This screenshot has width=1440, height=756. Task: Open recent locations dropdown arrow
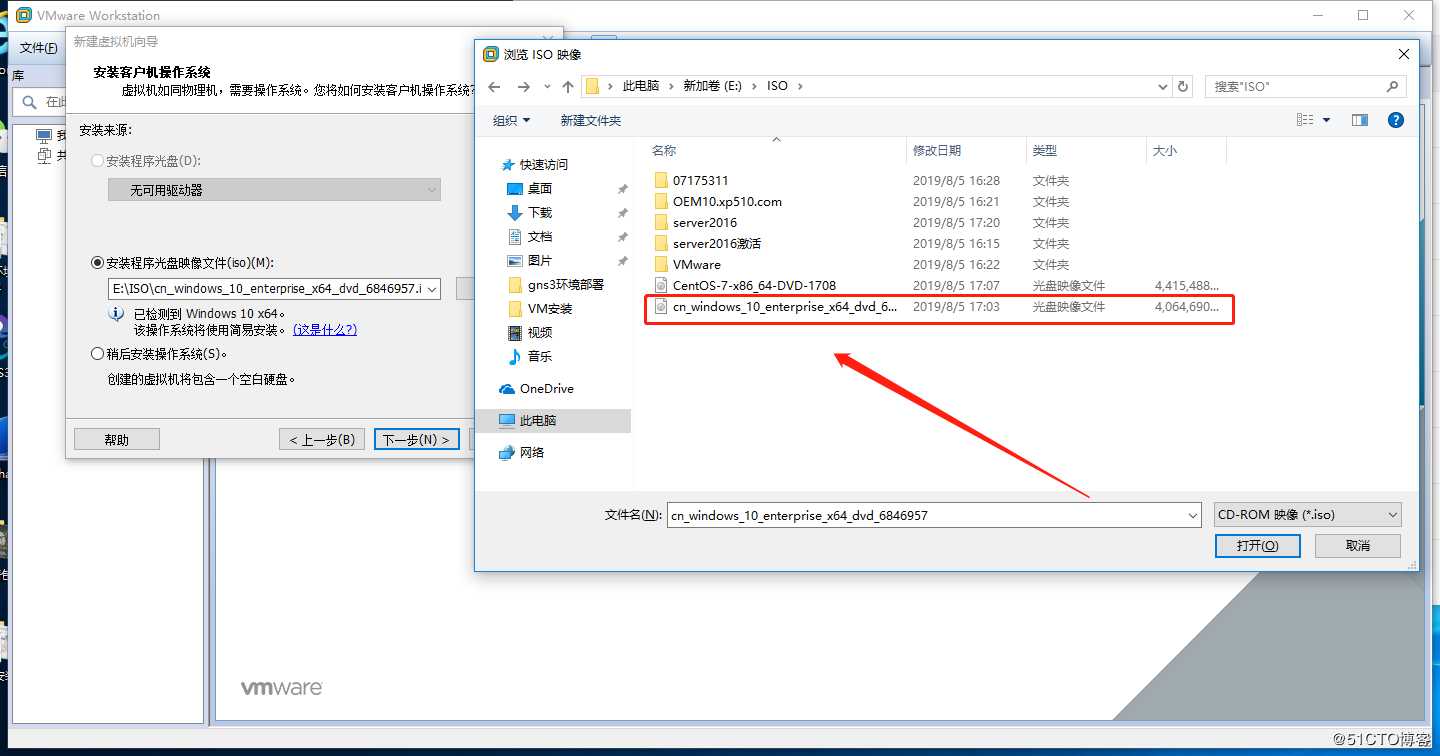[547, 87]
